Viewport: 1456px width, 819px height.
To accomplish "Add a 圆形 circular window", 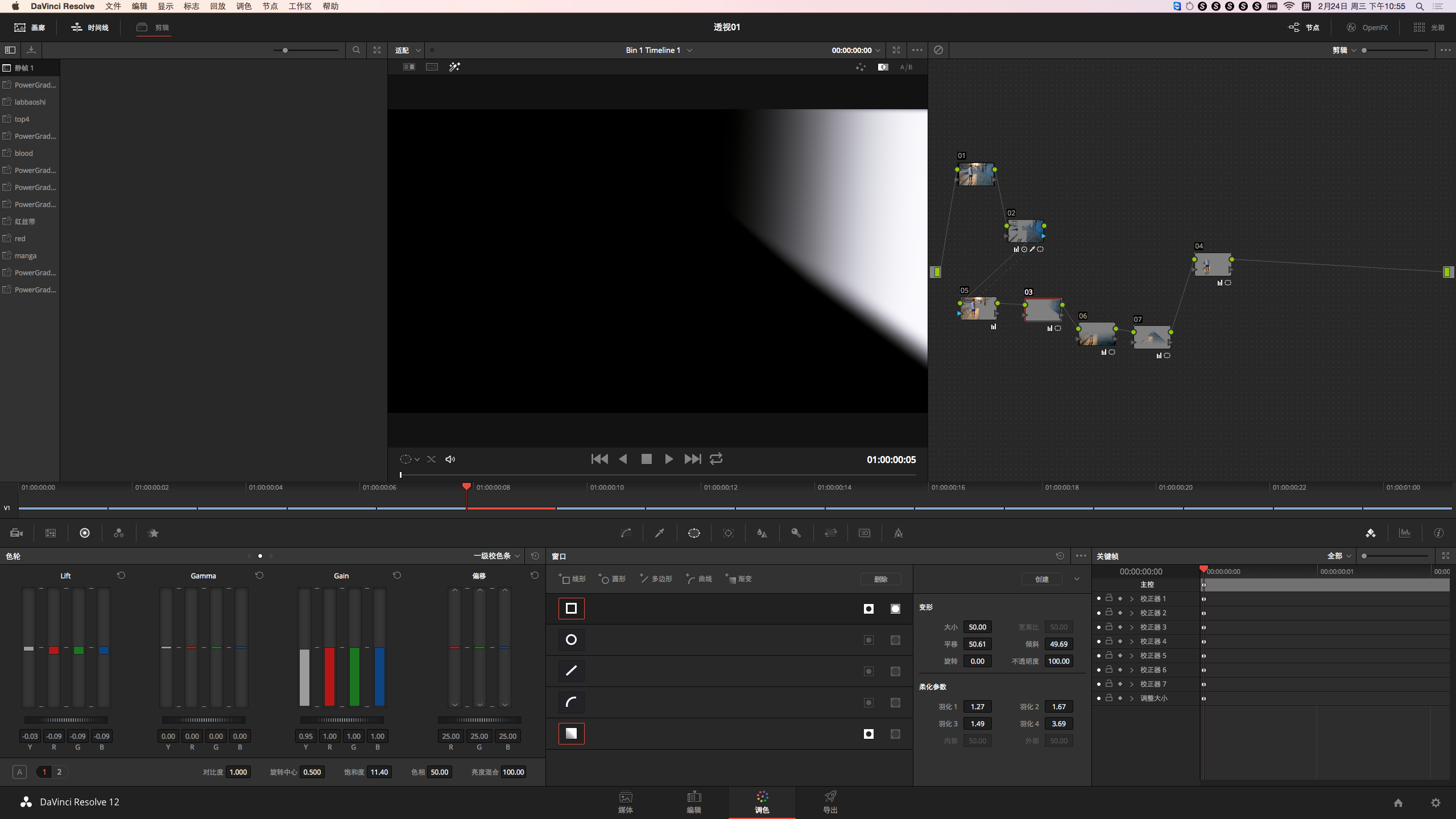I will click(612, 579).
